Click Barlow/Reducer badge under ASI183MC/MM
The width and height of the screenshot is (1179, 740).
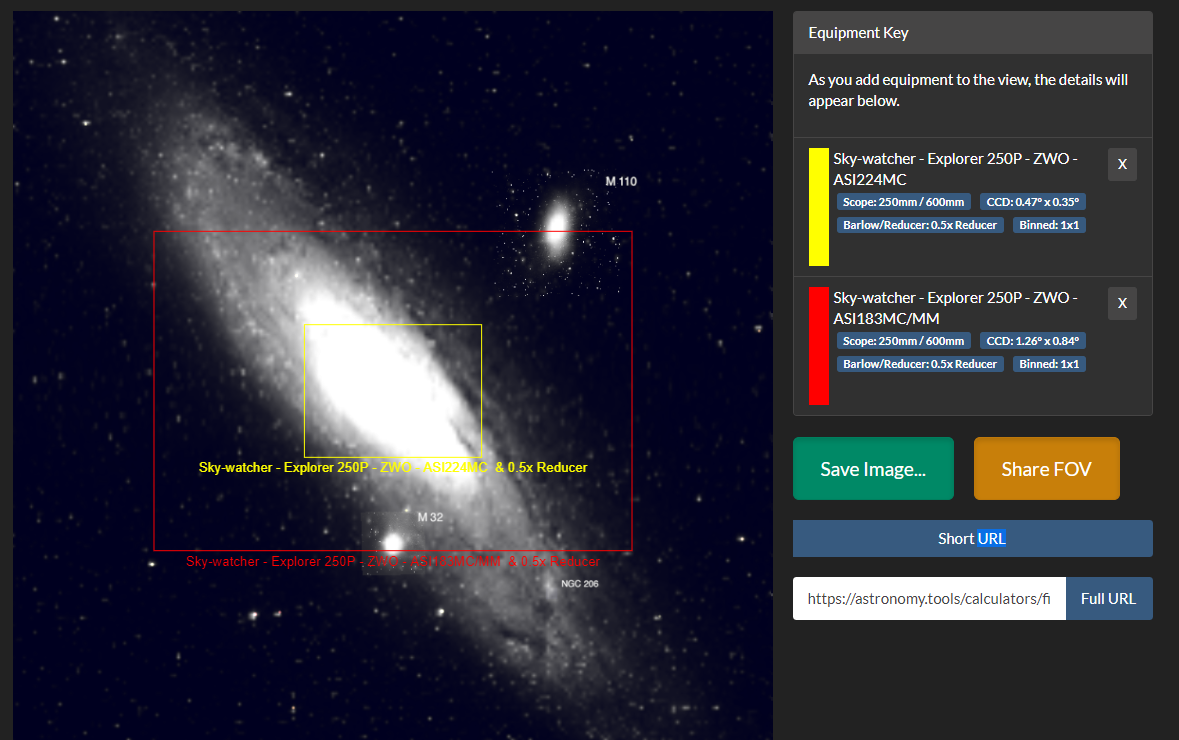coord(920,364)
